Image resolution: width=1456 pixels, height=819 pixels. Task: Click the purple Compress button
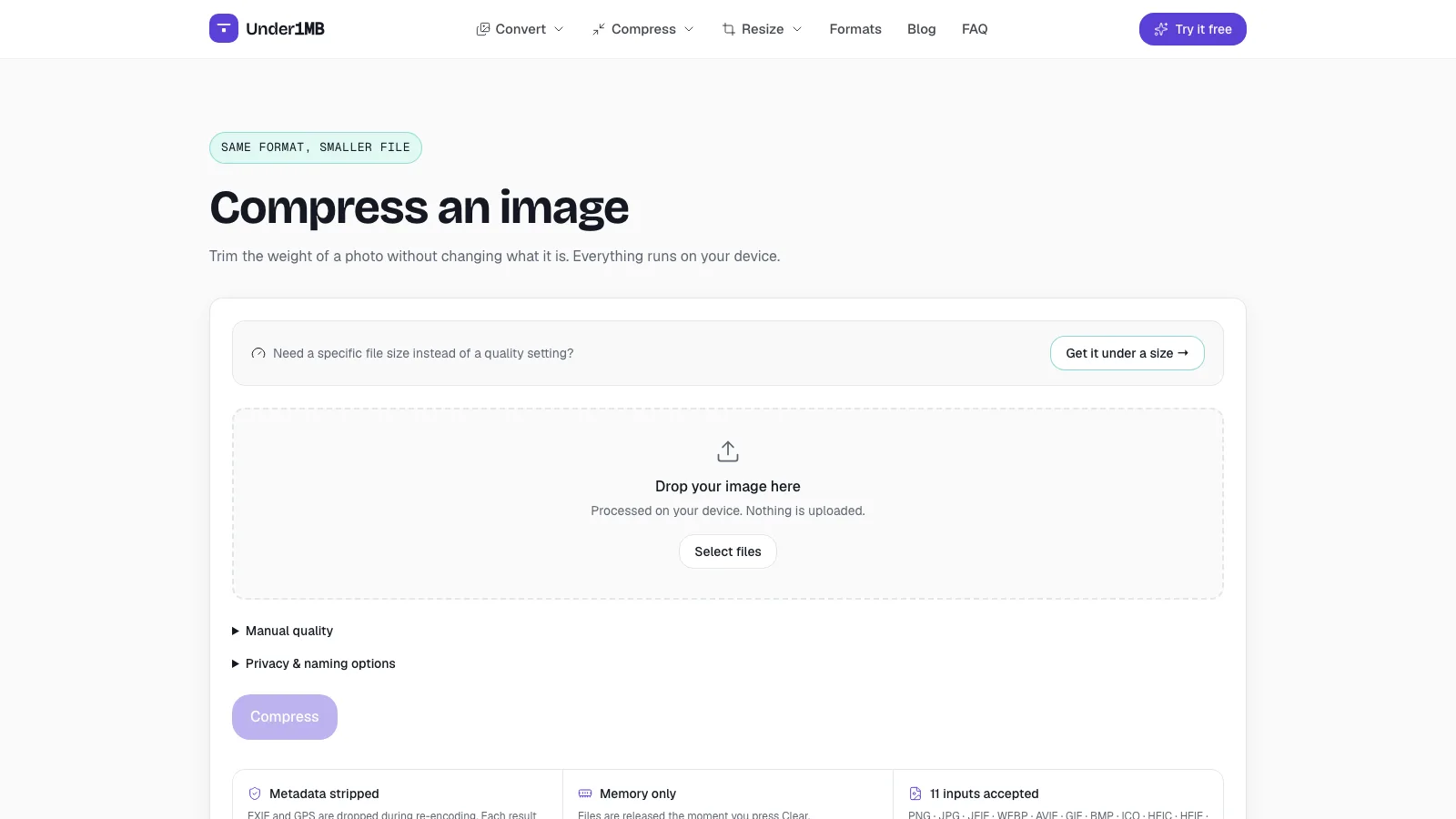click(x=285, y=717)
